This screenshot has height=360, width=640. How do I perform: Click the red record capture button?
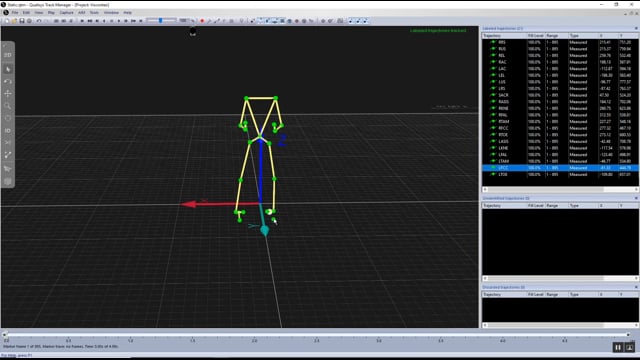click(x=202, y=21)
